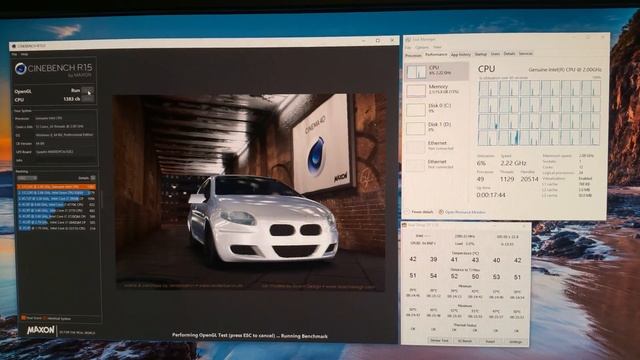Click first core temperature 42 in Real Temp
This screenshot has height=360, width=640.
[x=413, y=259]
